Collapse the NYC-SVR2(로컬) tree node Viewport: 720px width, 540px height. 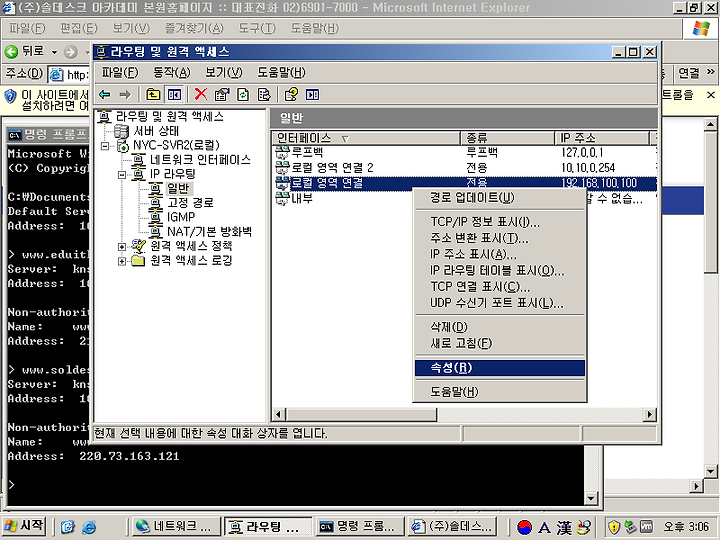point(105,146)
